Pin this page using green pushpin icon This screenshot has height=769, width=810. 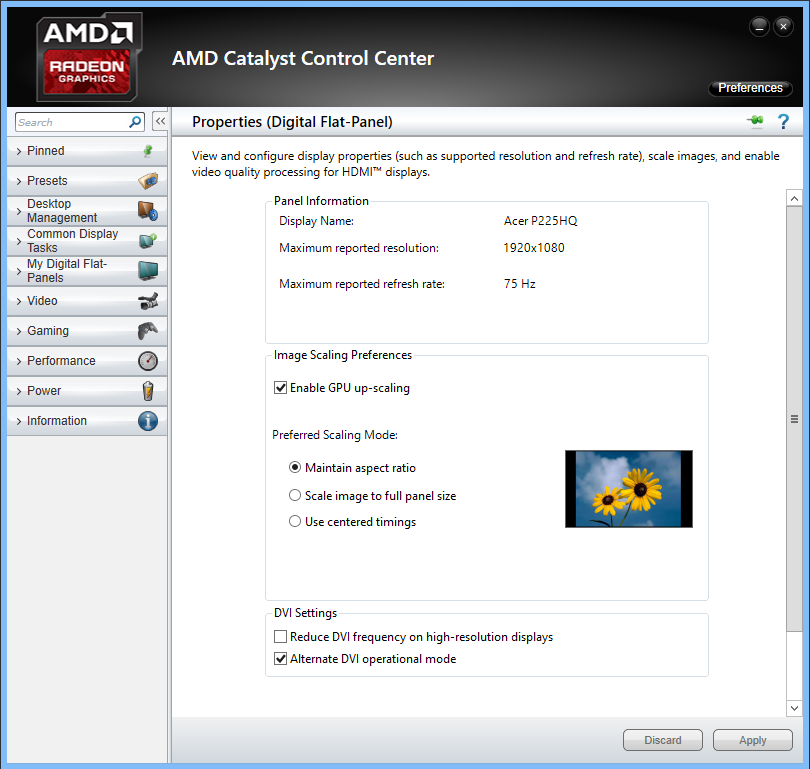point(755,121)
